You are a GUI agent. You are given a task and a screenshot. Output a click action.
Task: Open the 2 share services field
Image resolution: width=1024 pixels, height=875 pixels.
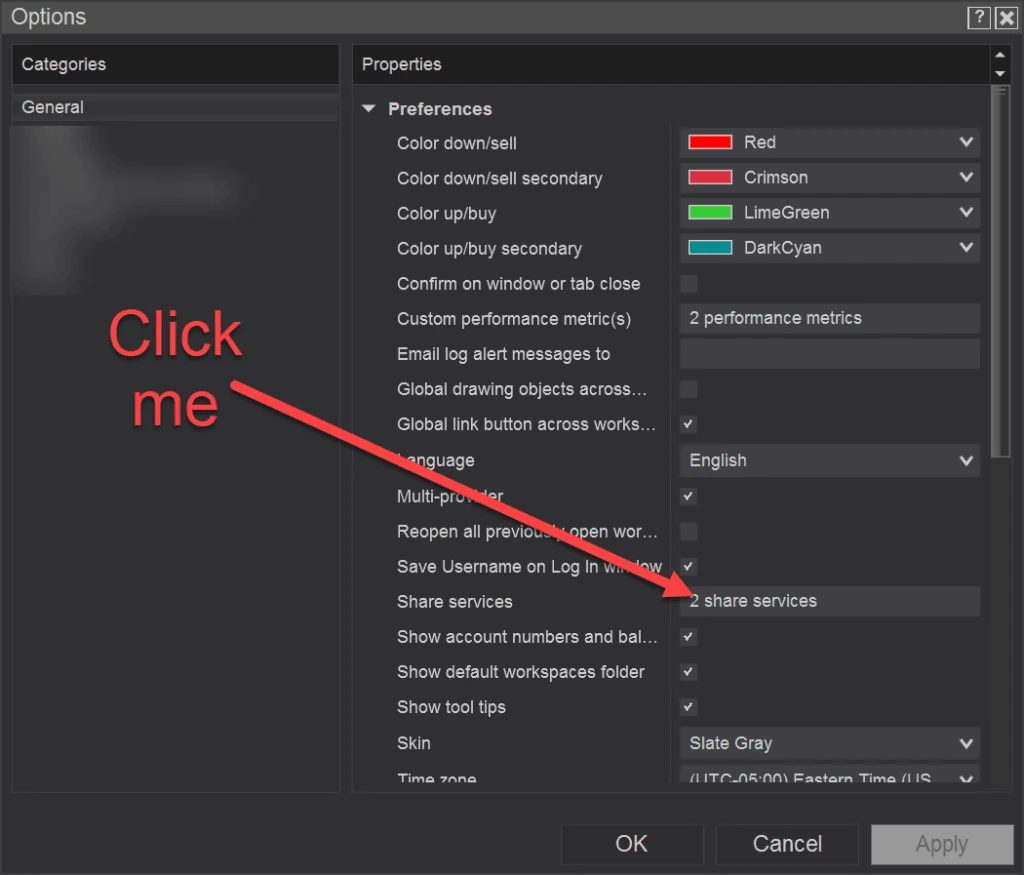click(x=829, y=601)
